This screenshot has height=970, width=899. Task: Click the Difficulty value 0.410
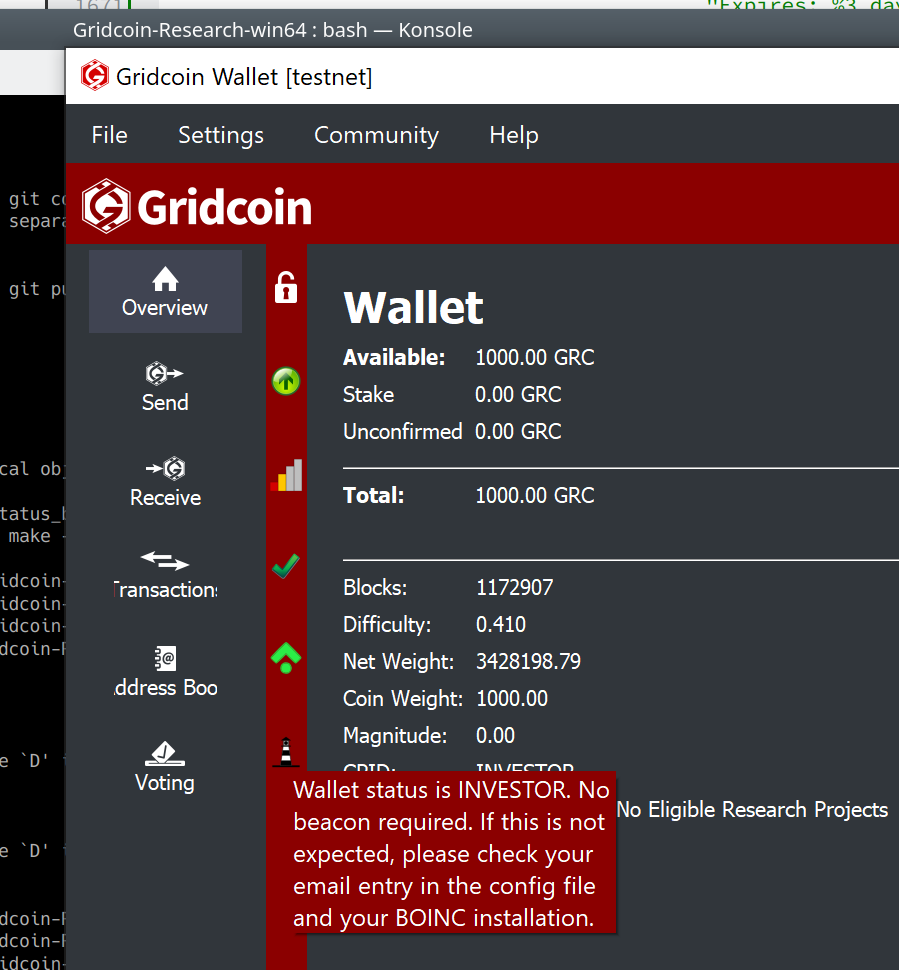[501, 625]
